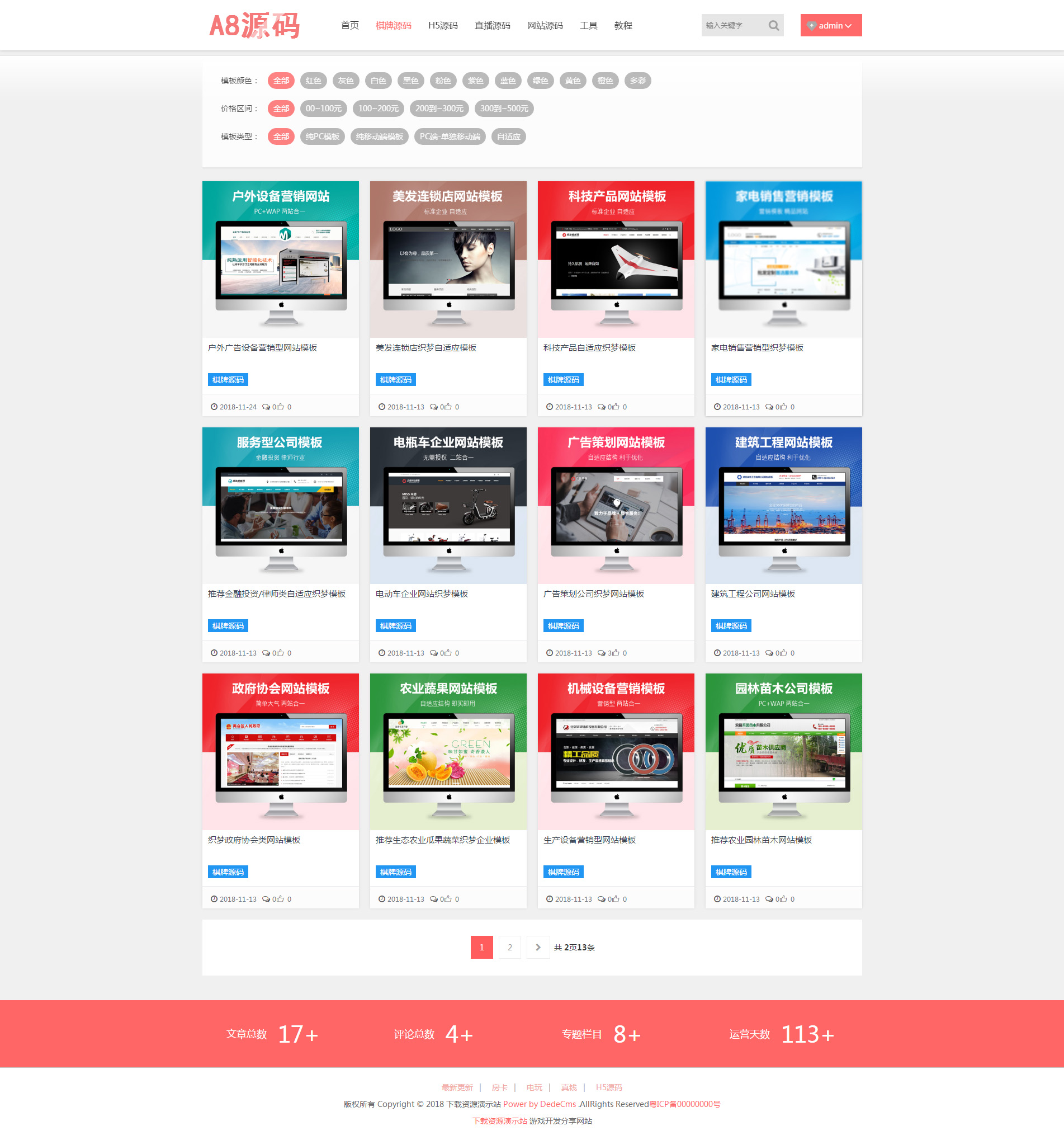Open the 科技产品自适应织梦模板 title link

pyautogui.click(x=589, y=347)
